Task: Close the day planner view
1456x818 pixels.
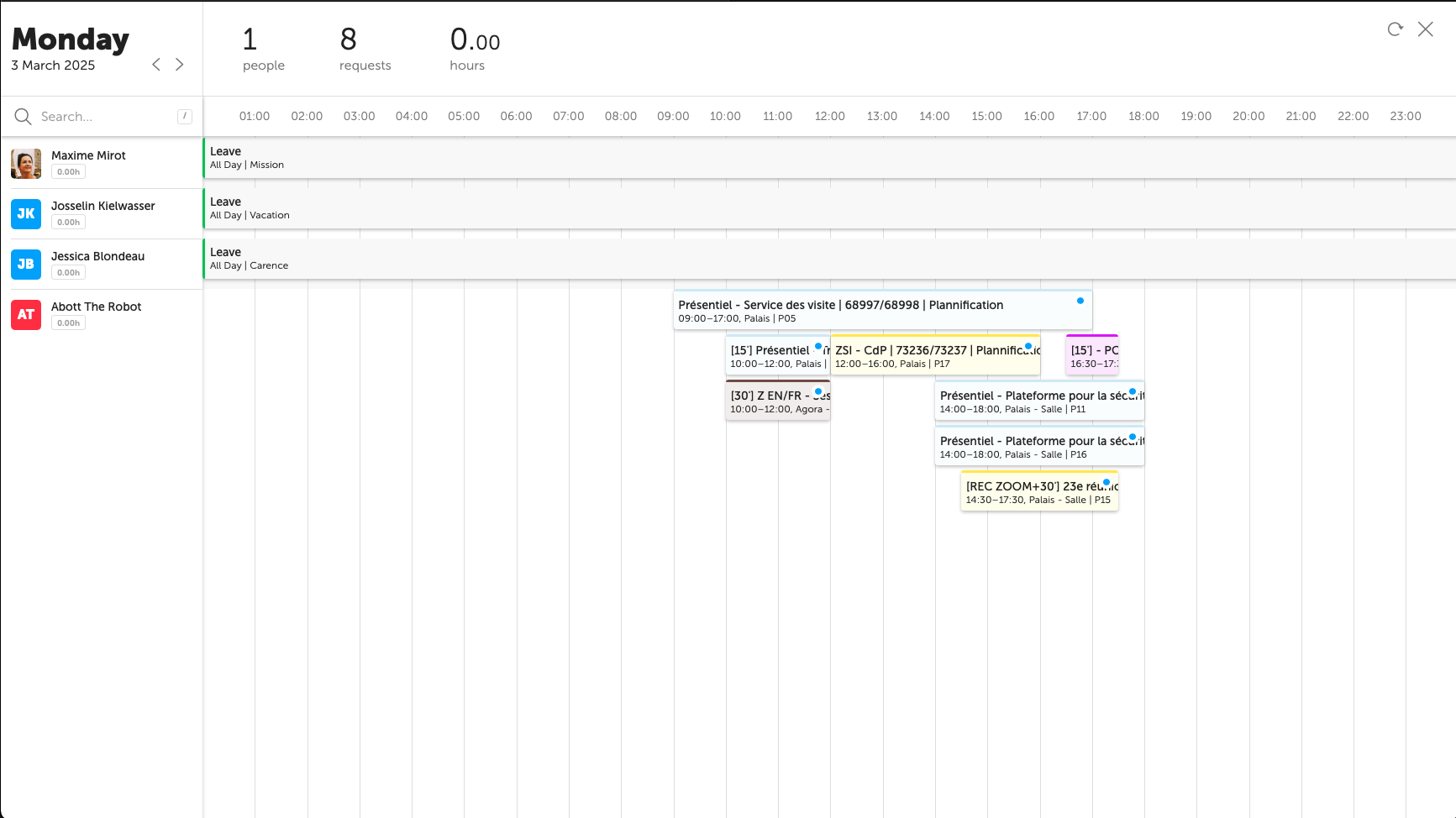Action: tap(1425, 29)
